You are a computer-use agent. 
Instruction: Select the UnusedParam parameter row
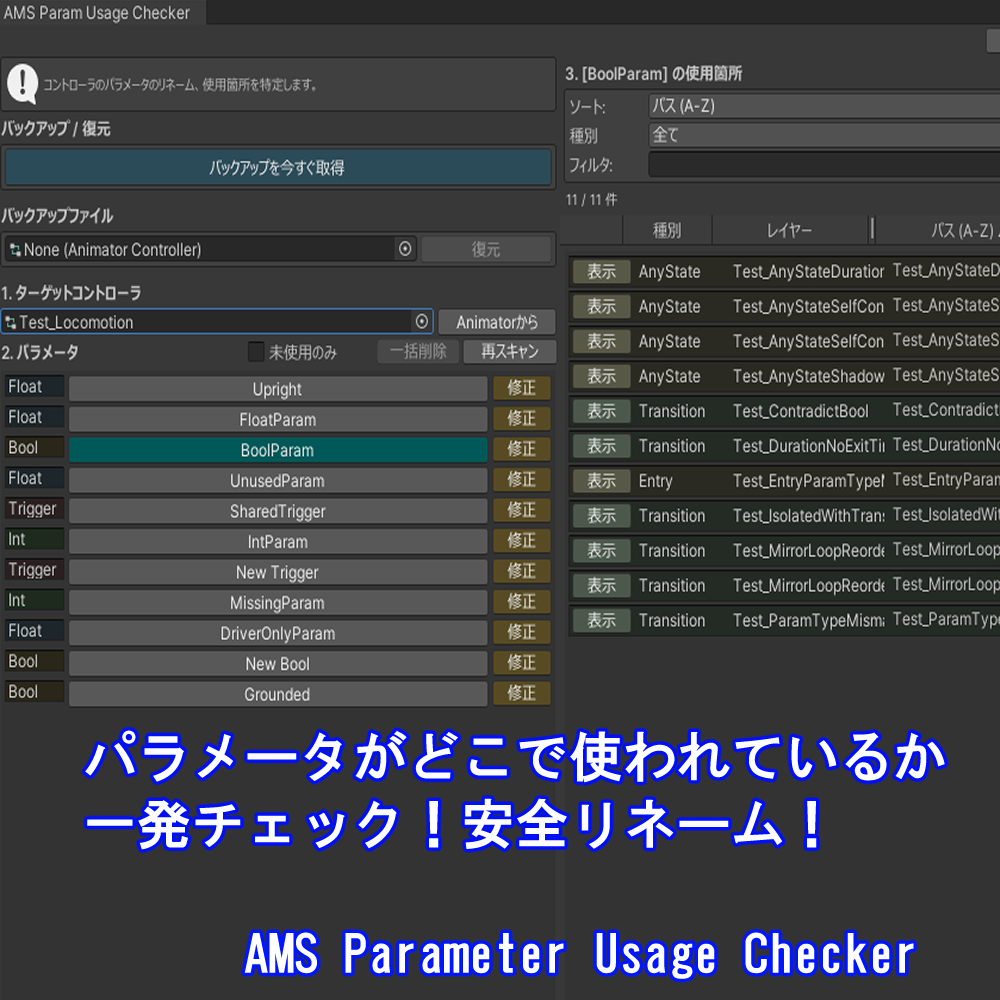[278, 480]
